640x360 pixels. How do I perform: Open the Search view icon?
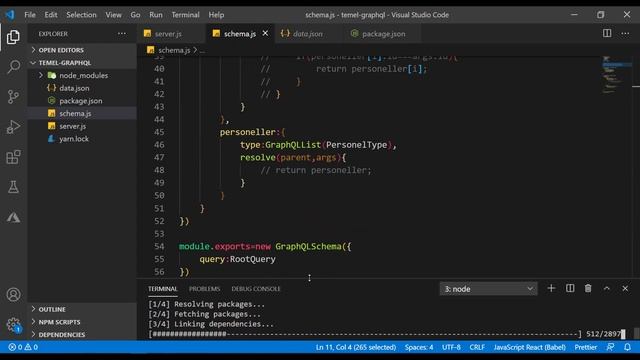coord(13,67)
